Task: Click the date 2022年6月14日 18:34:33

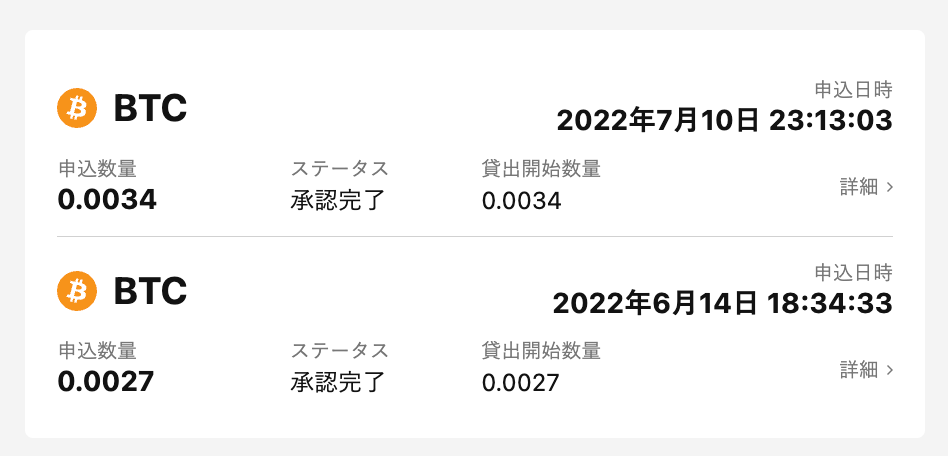Action: pyautogui.click(x=722, y=303)
